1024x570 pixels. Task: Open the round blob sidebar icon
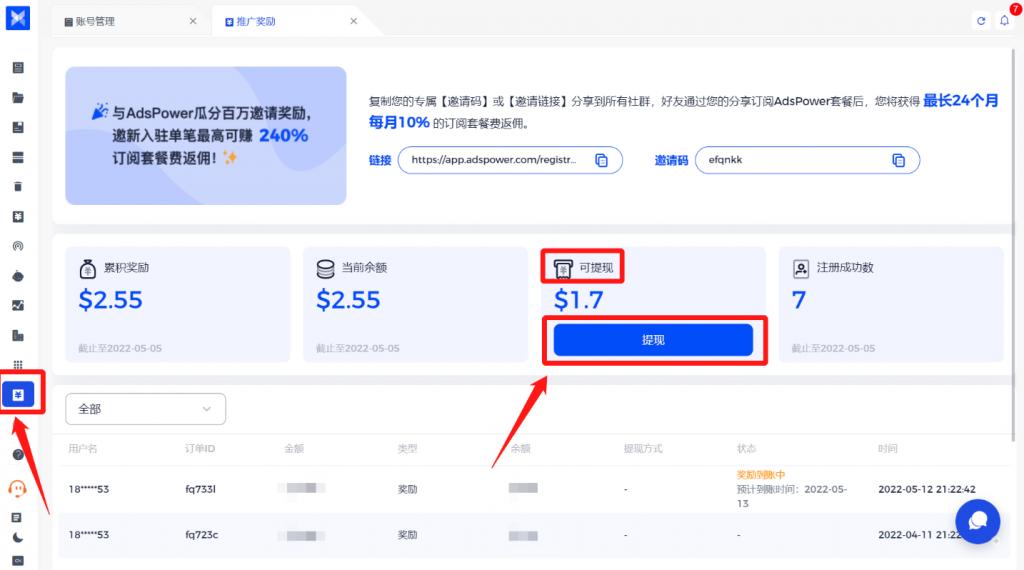[18, 276]
